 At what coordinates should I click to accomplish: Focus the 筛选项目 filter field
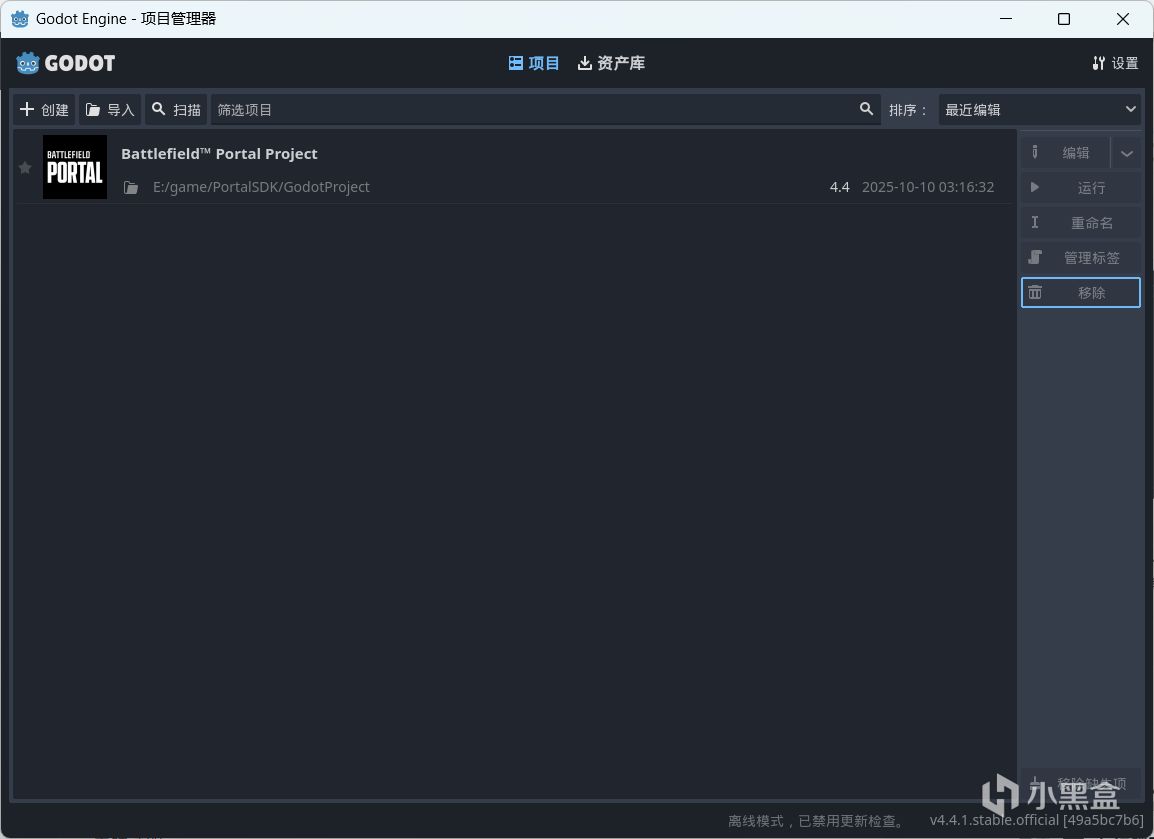545,110
